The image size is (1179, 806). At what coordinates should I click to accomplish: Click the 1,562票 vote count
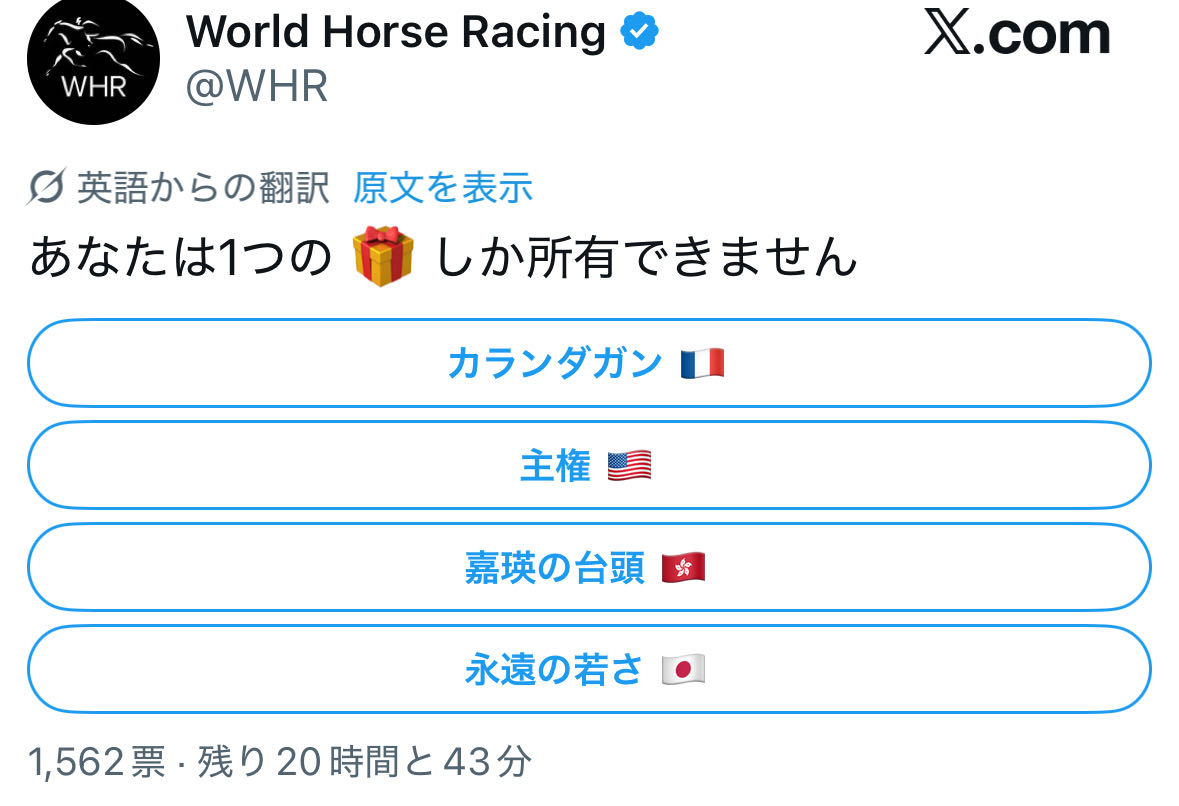[x=97, y=764]
